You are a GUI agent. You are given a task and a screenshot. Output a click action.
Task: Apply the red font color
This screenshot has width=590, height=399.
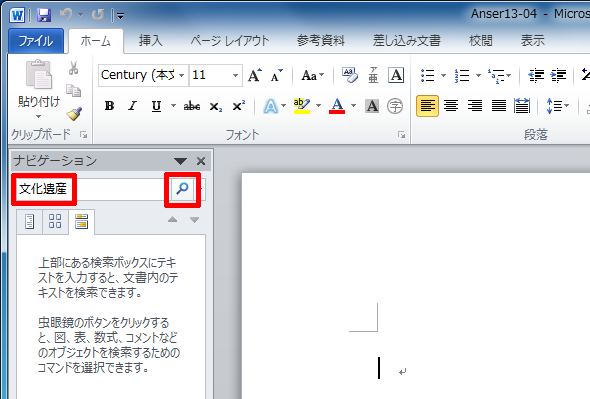click(337, 106)
